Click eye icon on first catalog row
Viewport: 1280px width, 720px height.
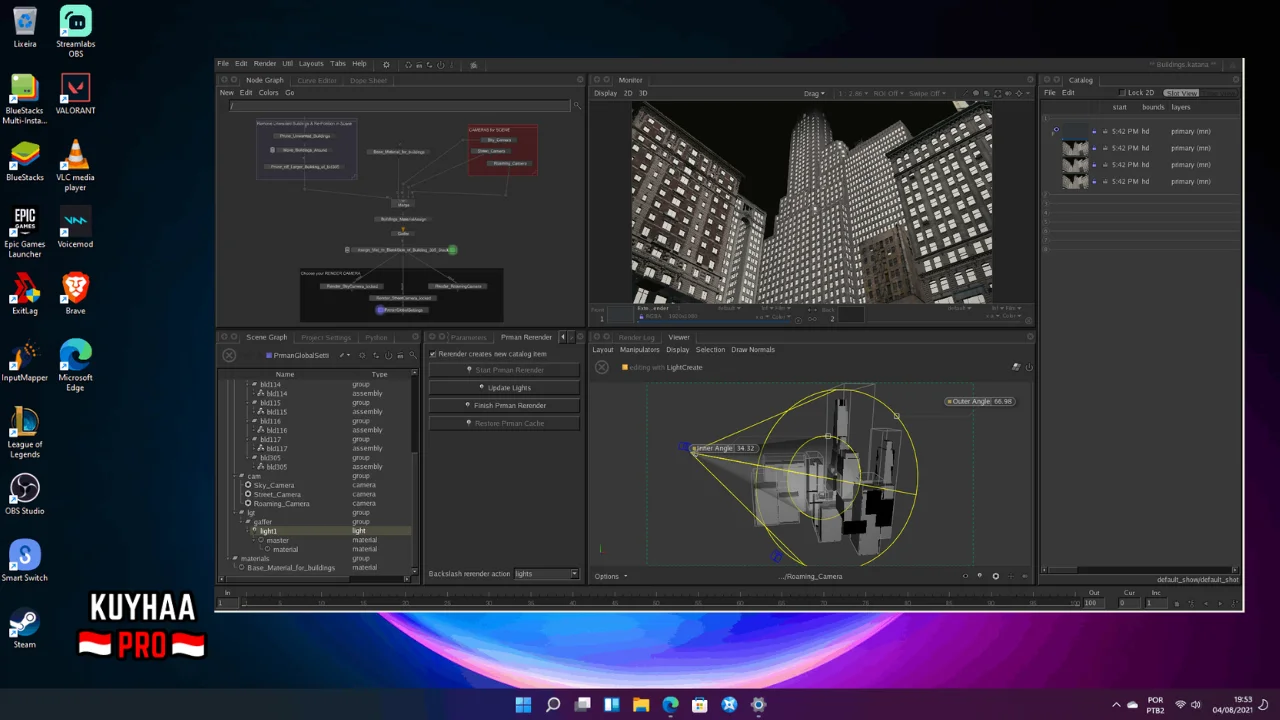1055,130
